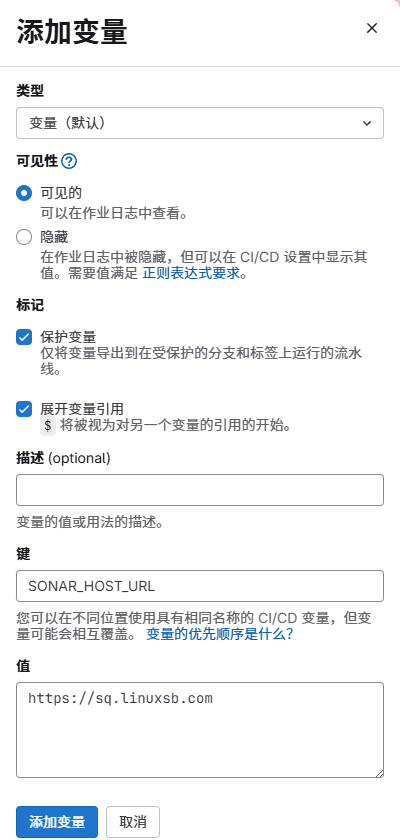Close the 添加变量 dialog with the X icon

tap(372, 28)
